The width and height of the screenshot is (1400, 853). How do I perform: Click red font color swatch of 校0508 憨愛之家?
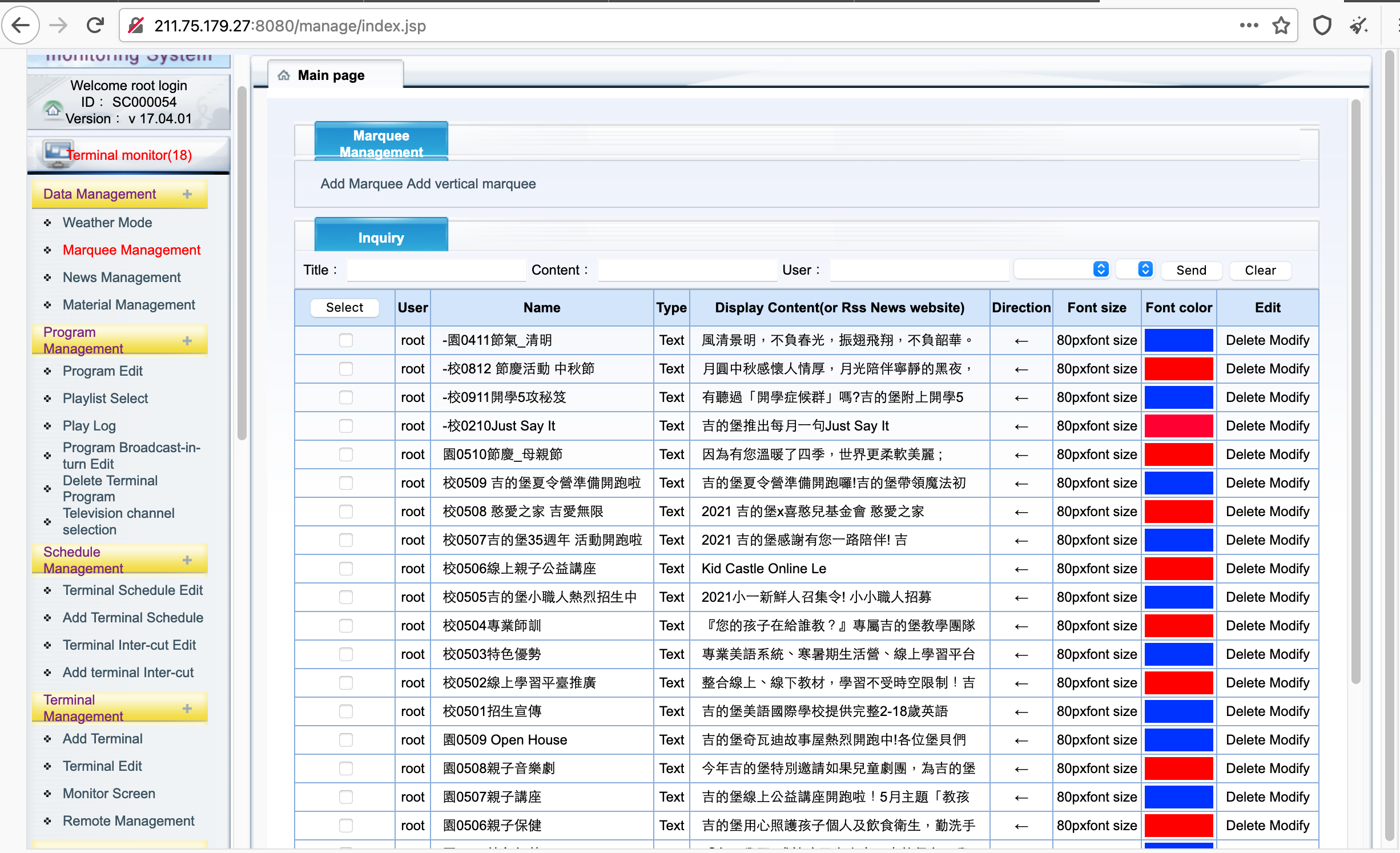pyautogui.click(x=1179, y=512)
